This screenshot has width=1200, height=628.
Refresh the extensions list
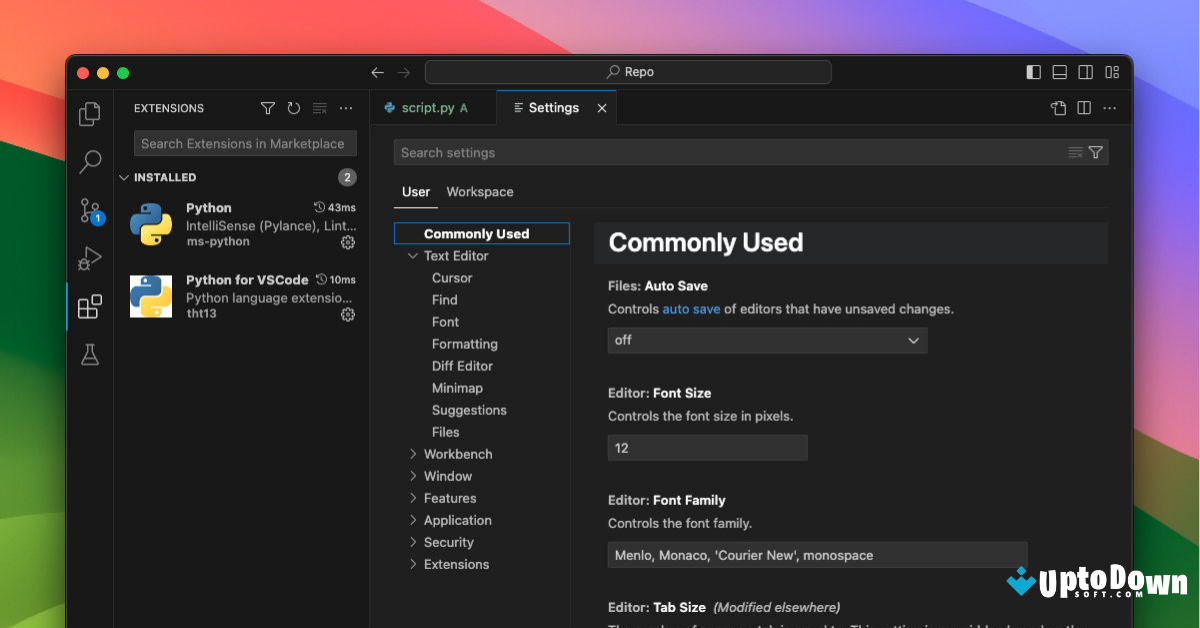293,107
